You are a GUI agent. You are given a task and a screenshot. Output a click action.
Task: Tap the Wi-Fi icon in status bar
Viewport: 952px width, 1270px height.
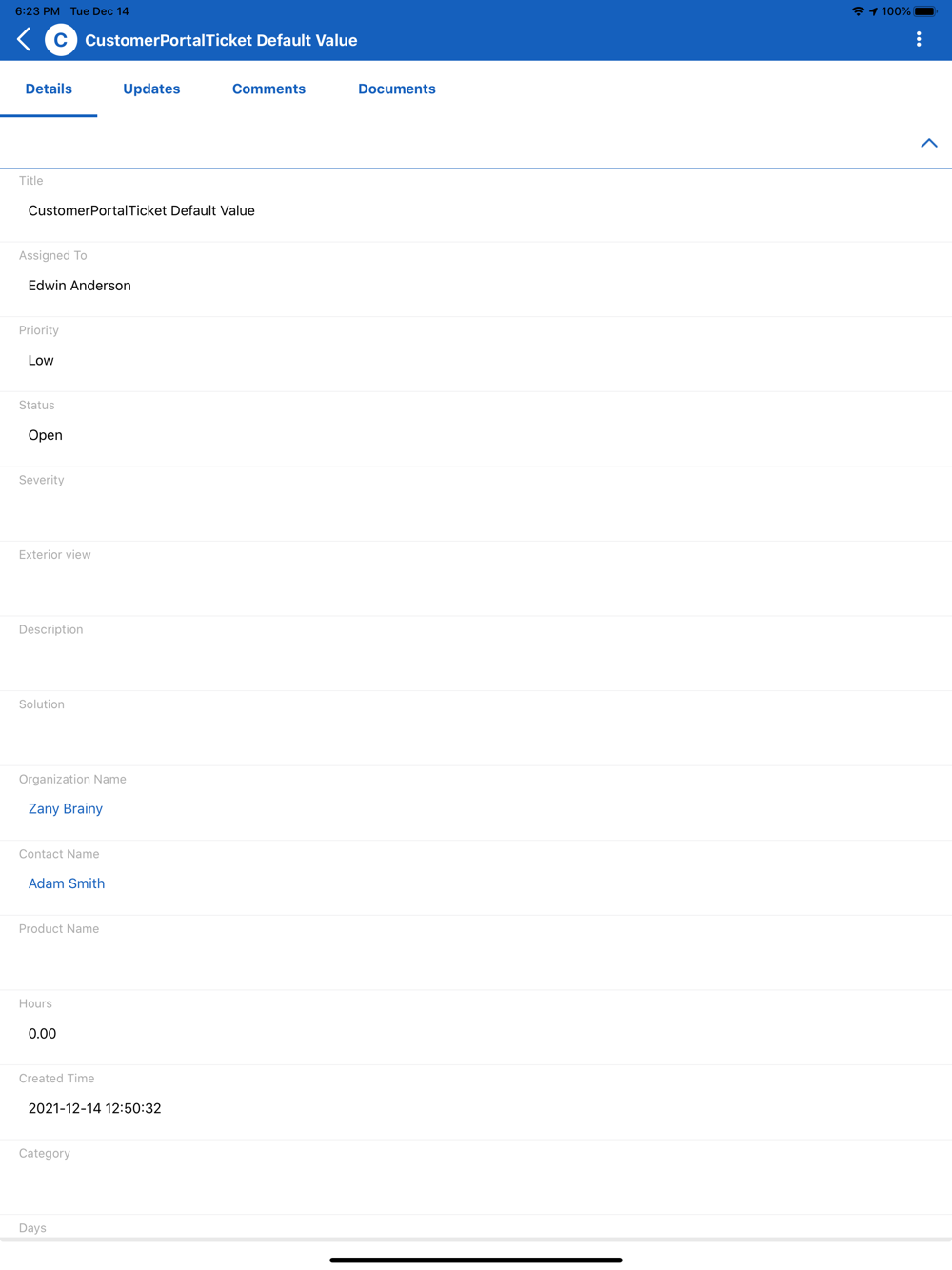[858, 11]
